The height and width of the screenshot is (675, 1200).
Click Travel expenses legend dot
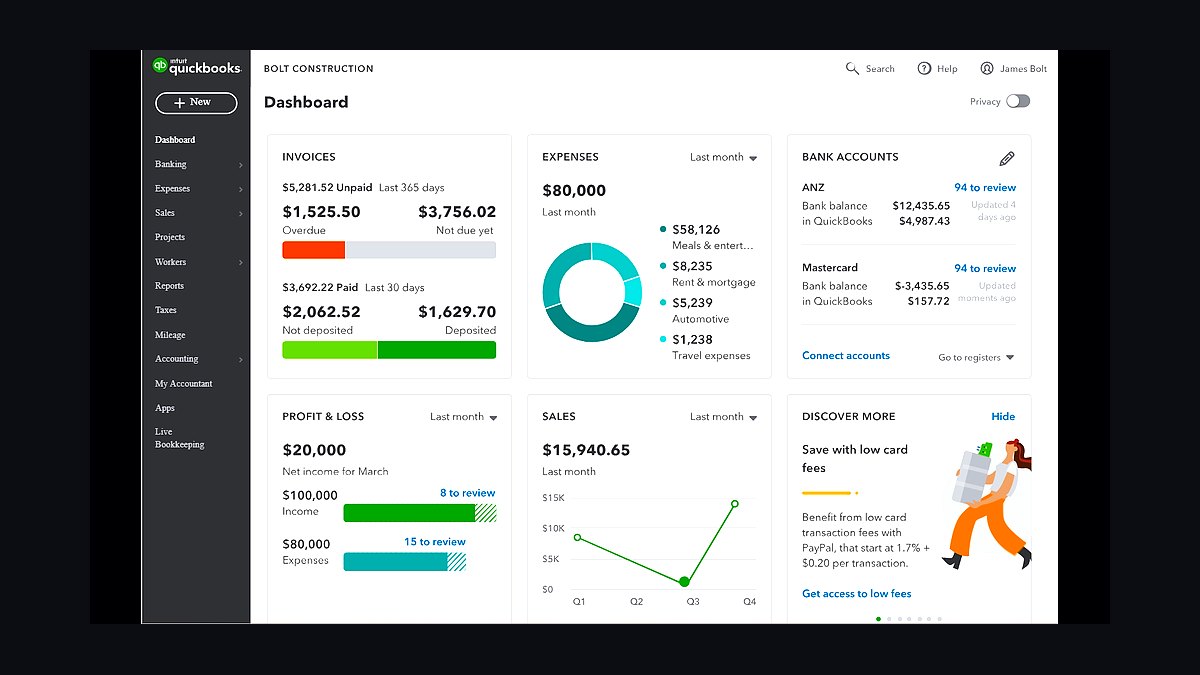click(663, 340)
